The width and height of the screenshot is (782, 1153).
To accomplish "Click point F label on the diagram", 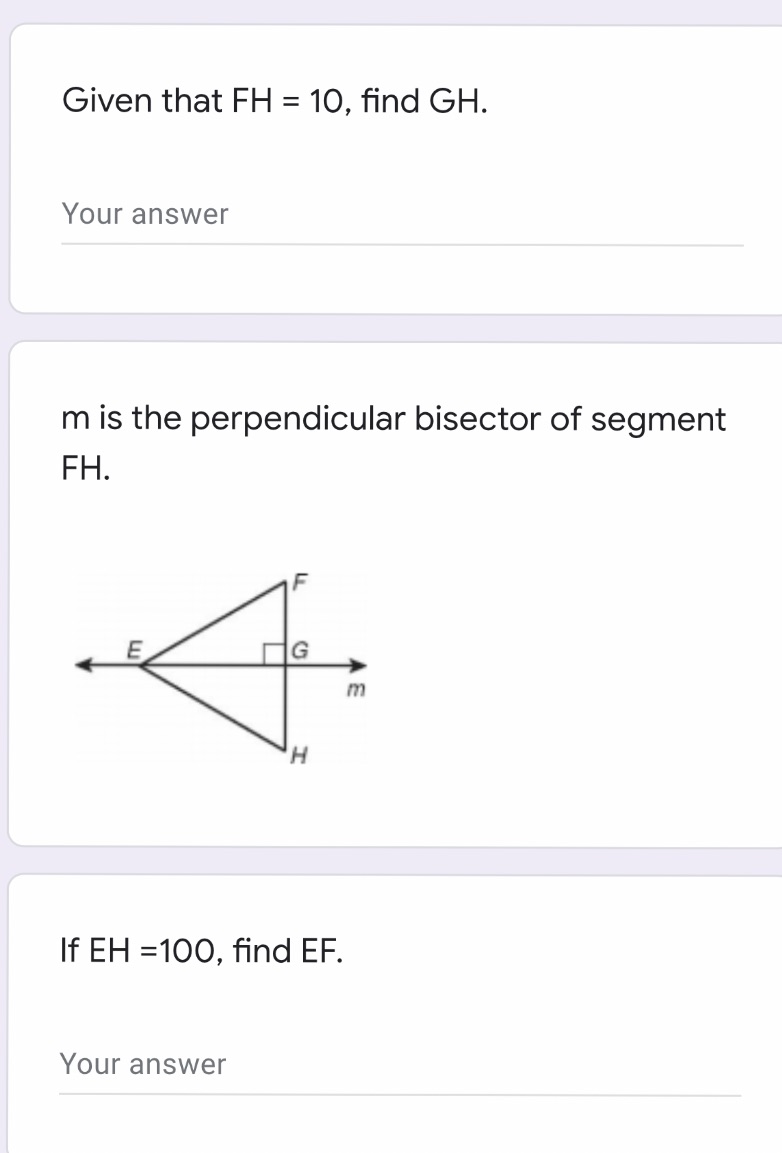I will click(299, 580).
